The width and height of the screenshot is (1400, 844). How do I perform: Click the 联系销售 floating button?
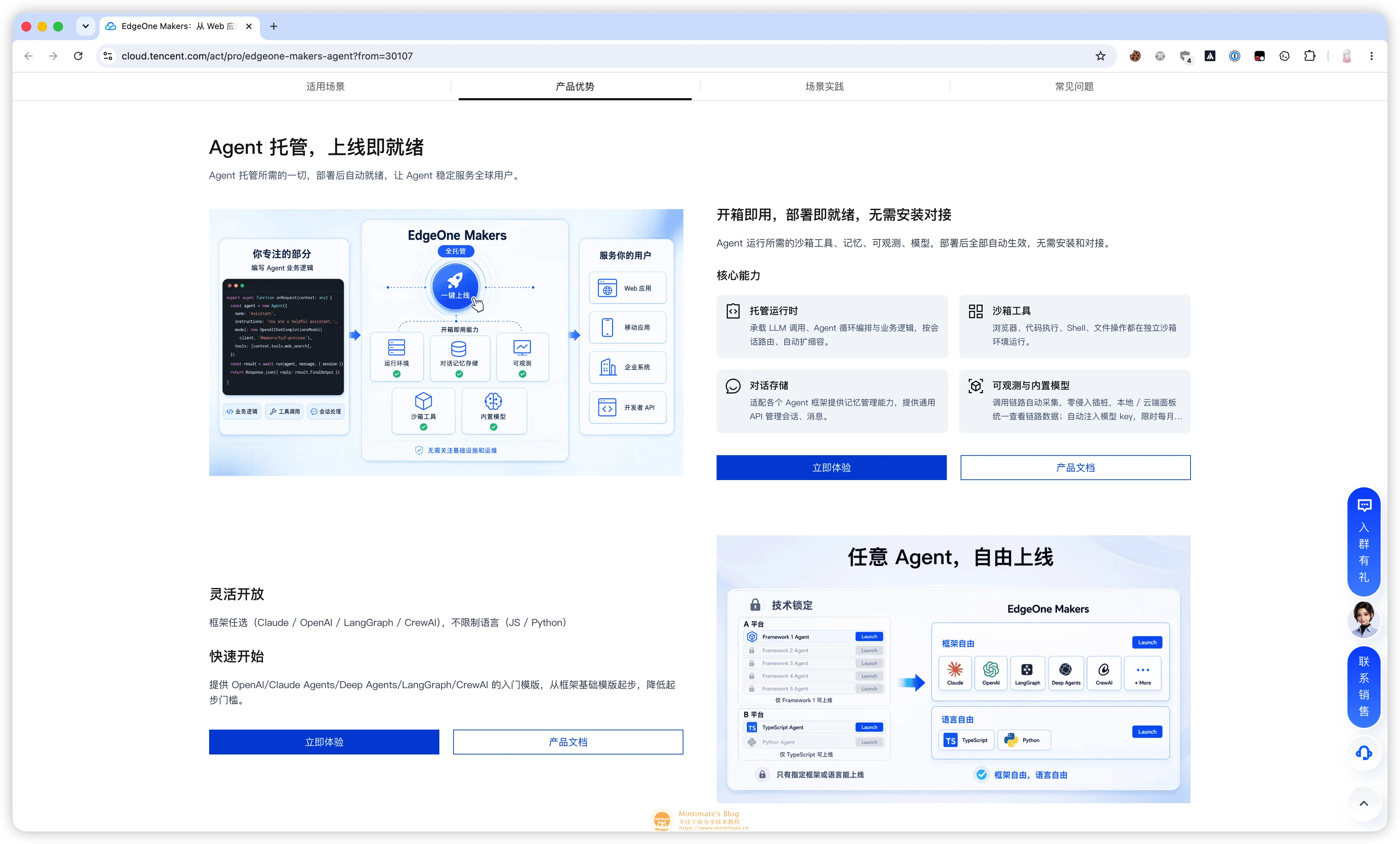(1364, 687)
